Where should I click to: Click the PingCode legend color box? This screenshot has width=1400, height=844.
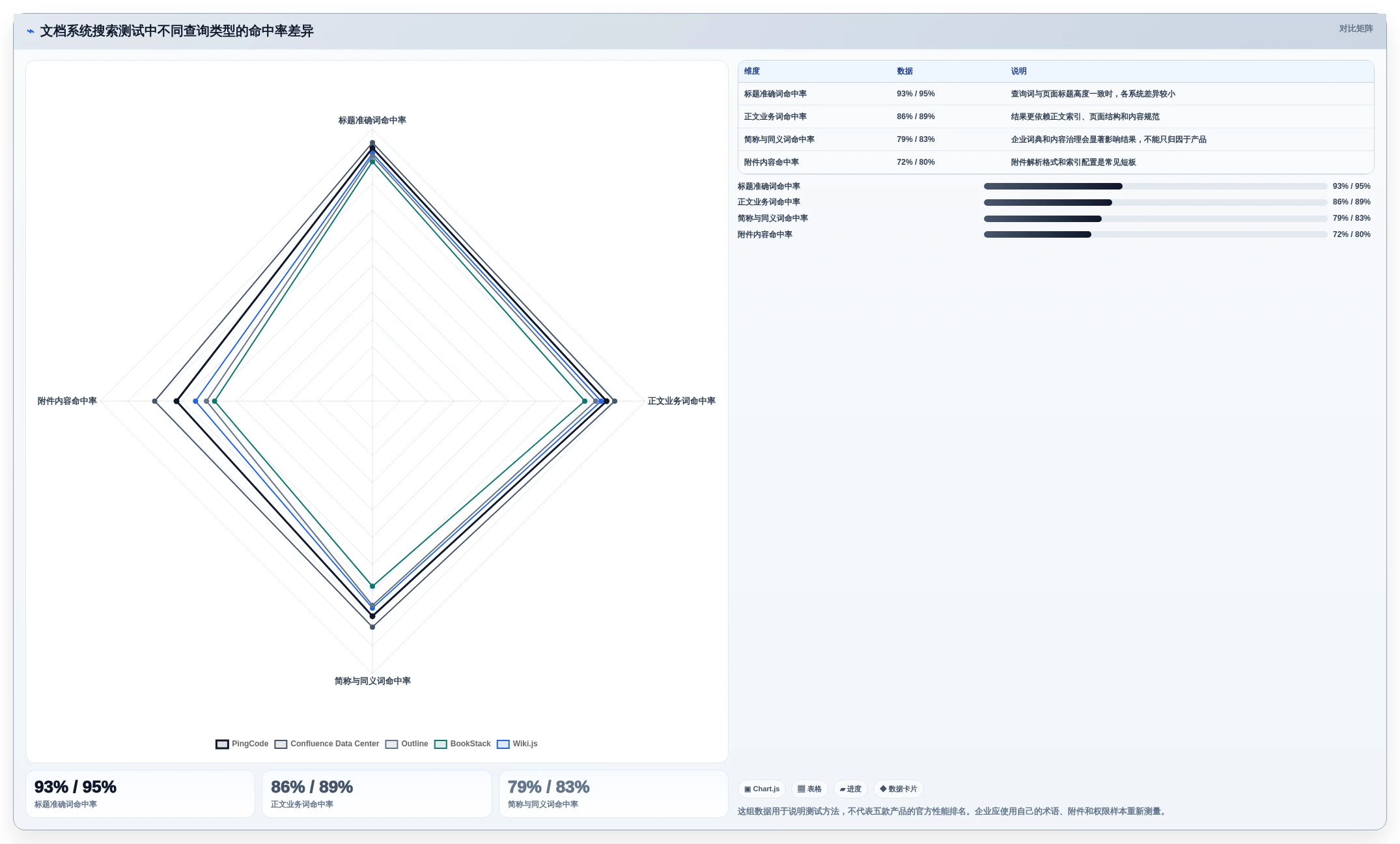[x=222, y=744]
